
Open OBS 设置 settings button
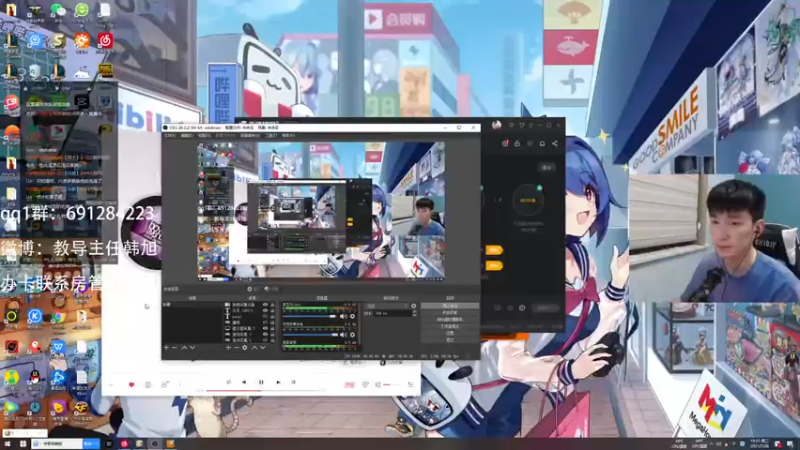[x=449, y=333]
